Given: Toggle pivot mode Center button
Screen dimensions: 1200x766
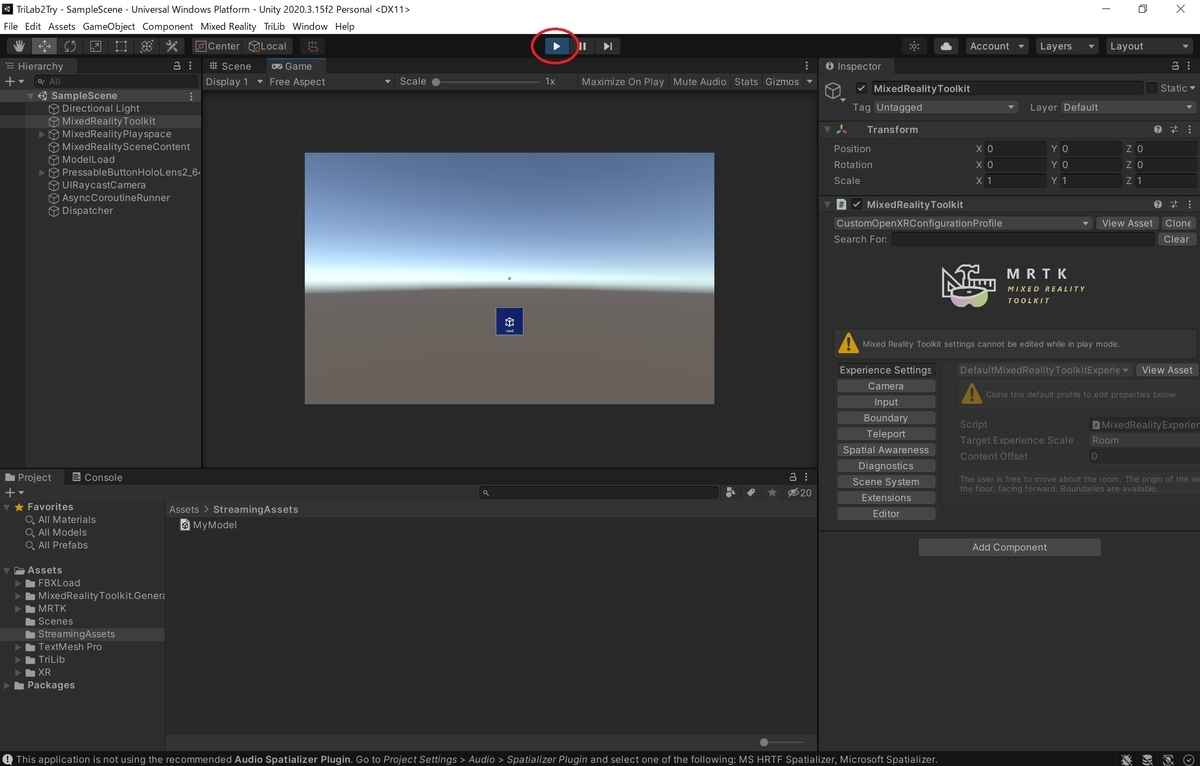Looking at the screenshot, I should coord(217,46).
